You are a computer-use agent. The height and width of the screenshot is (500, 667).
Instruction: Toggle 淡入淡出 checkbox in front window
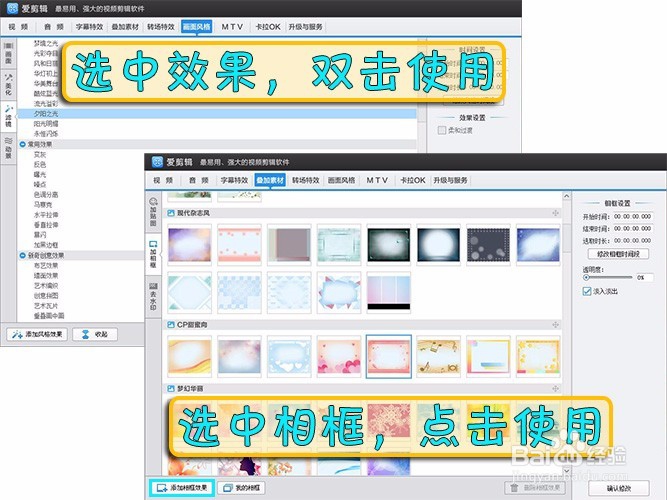pos(587,291)
